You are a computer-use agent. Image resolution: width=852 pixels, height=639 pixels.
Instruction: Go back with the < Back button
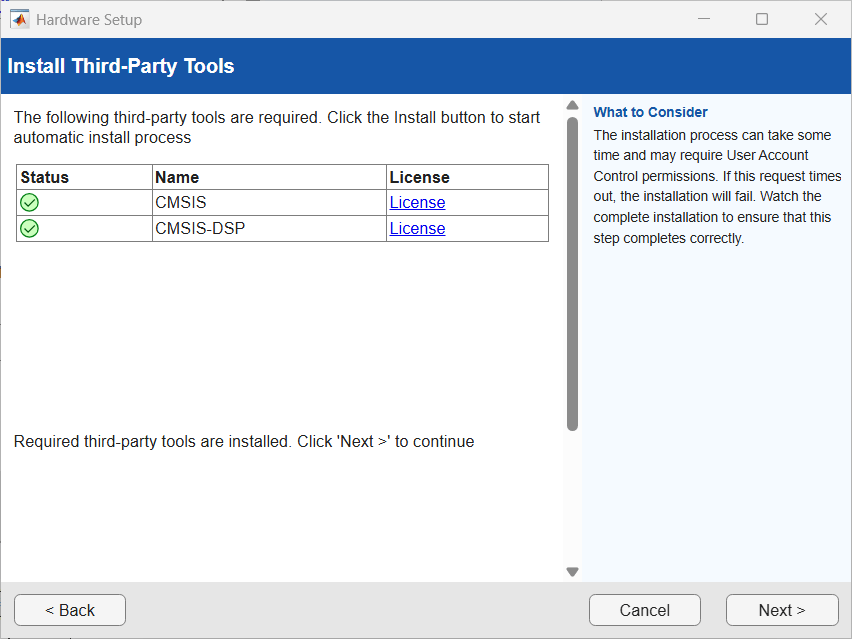point(70,610)
